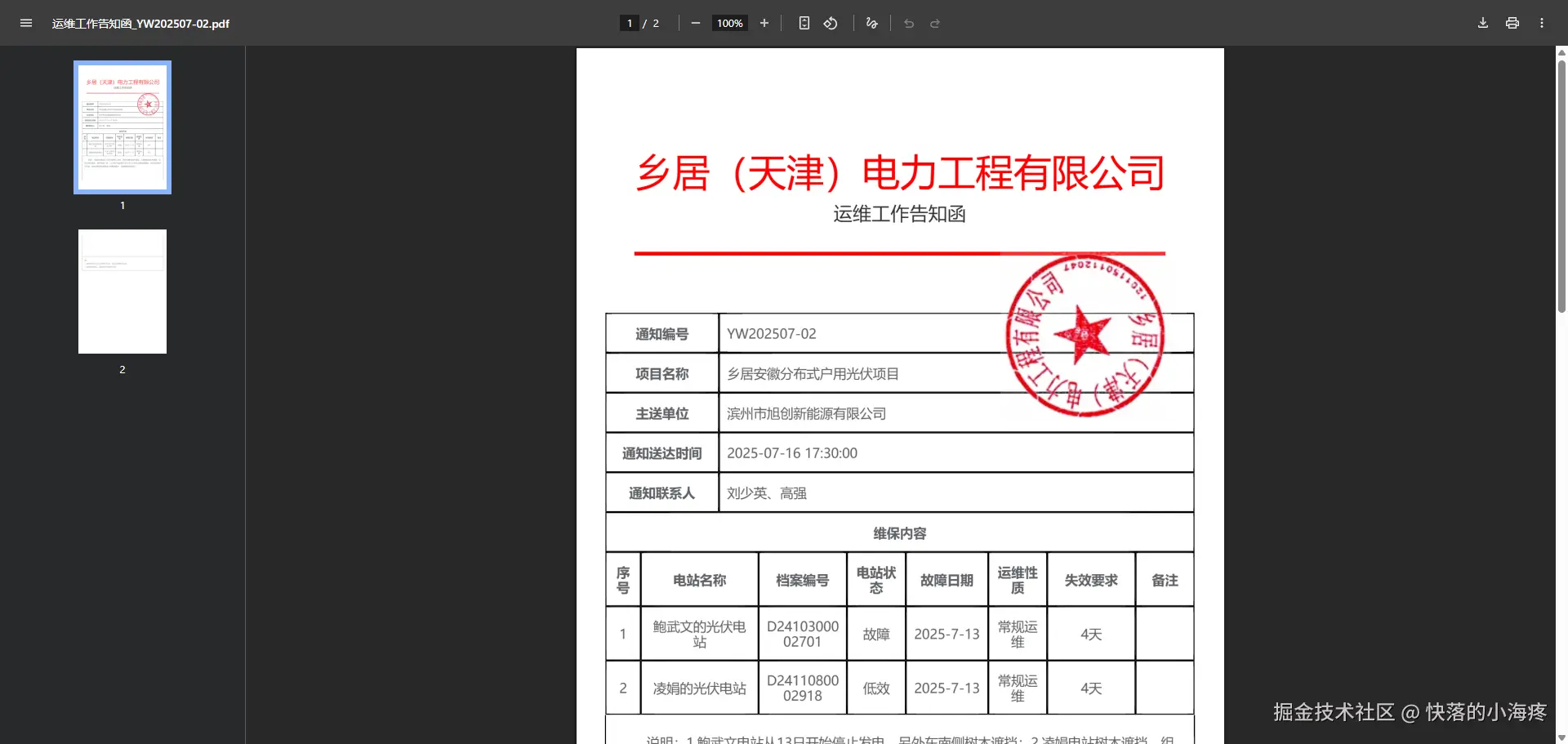The width and height of the screenshot is (1568, 744).
Task: Click the date 2025-7-13 in 凌娟 row
Action: [947, 688]
